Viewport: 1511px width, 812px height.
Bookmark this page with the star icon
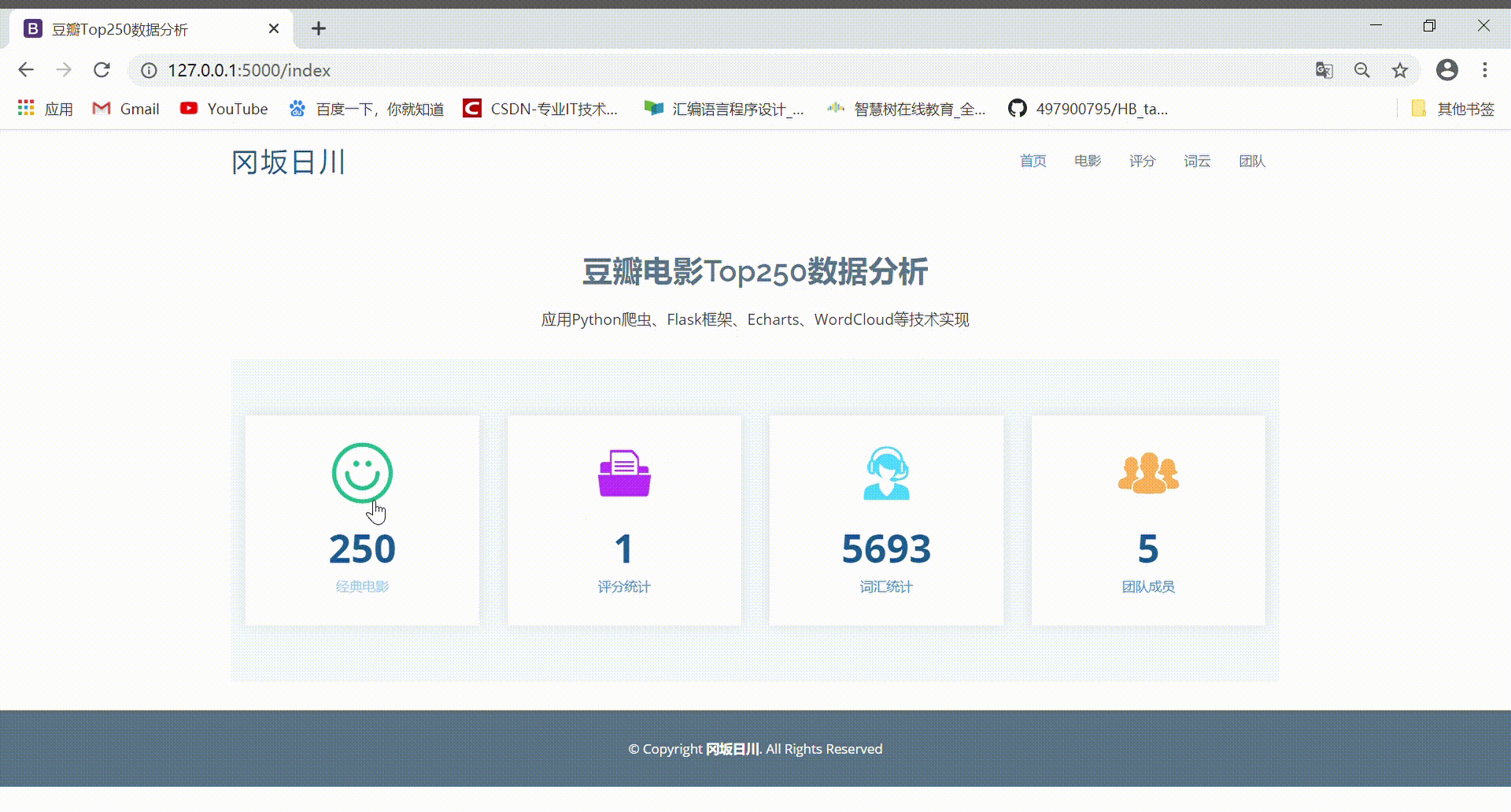pyautogui.click(x=1400, y=70)
